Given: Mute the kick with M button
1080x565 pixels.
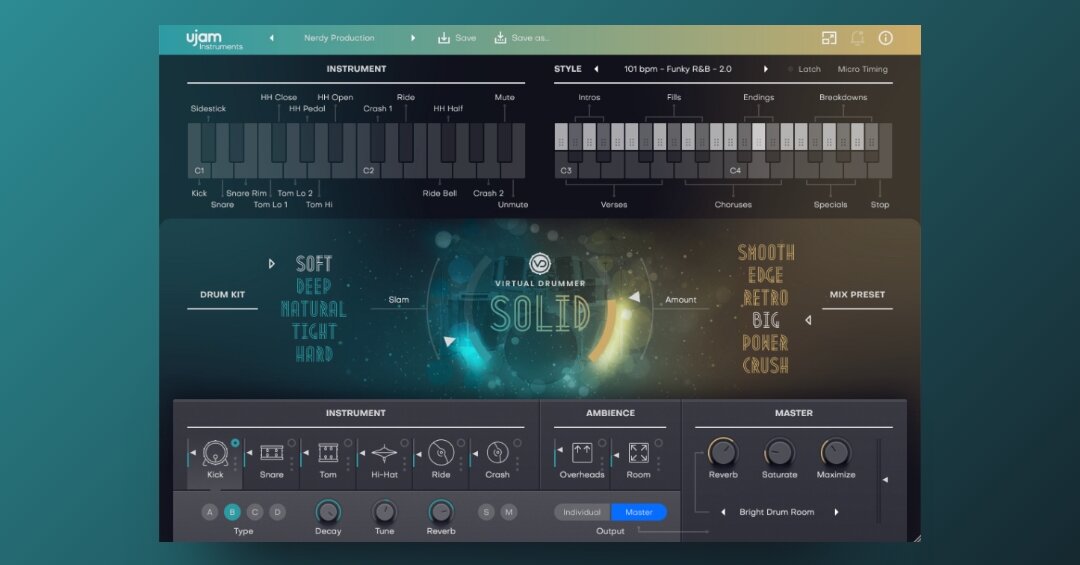Looking at the screenshot, I should click(508, 512).
